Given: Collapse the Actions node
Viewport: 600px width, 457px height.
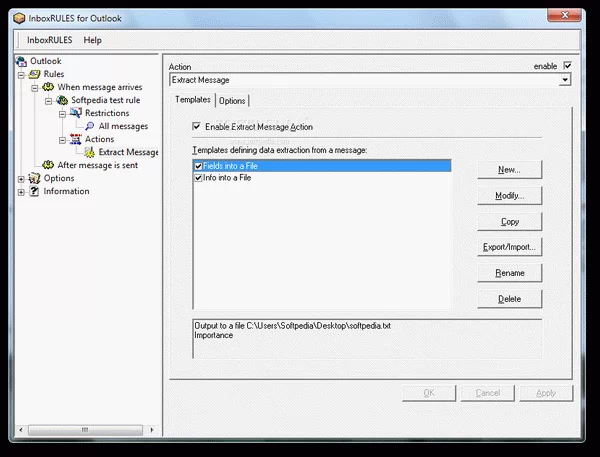Looking at the screenshot, I should (x=62, y=140).
